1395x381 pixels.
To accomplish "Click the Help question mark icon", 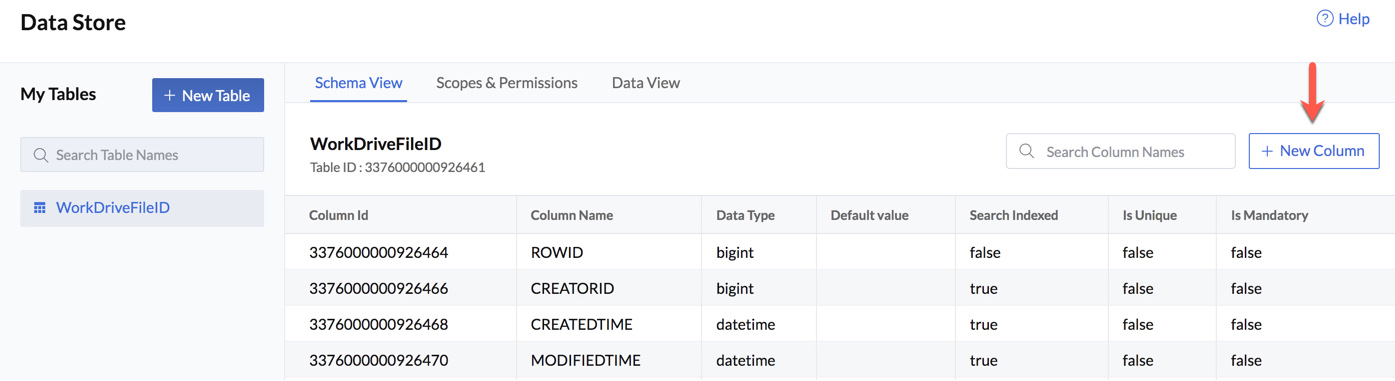I will [1324, 18].
